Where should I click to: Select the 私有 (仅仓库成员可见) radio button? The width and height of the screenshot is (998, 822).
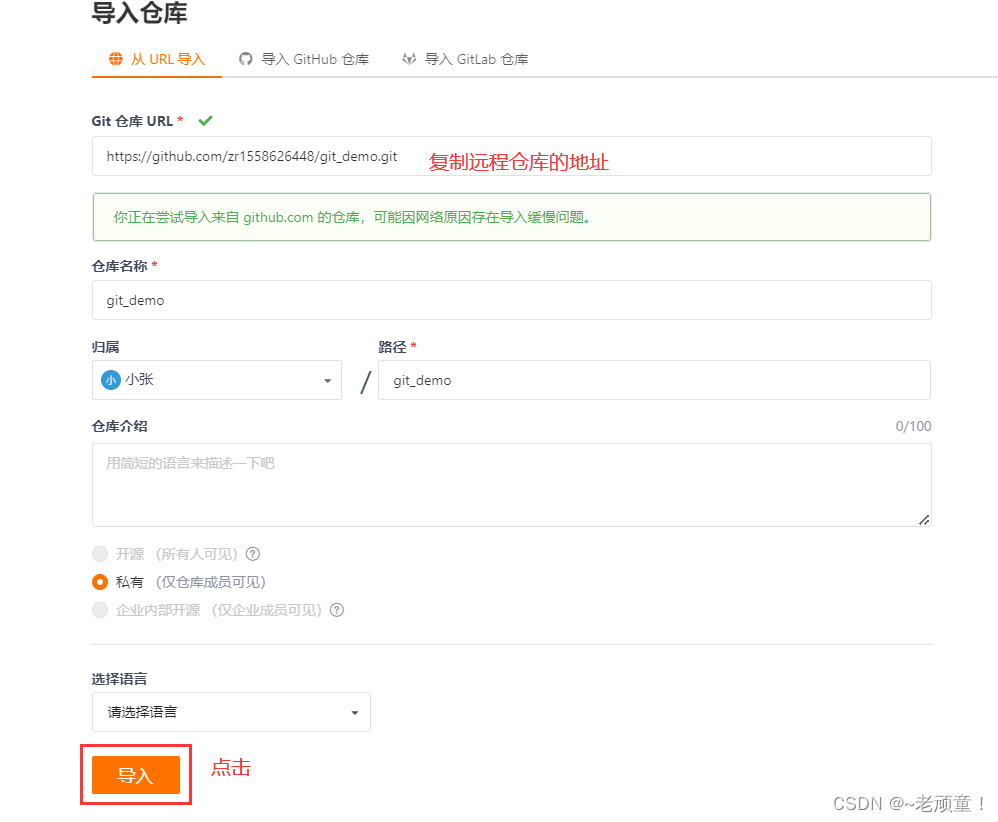pos(100,582)
